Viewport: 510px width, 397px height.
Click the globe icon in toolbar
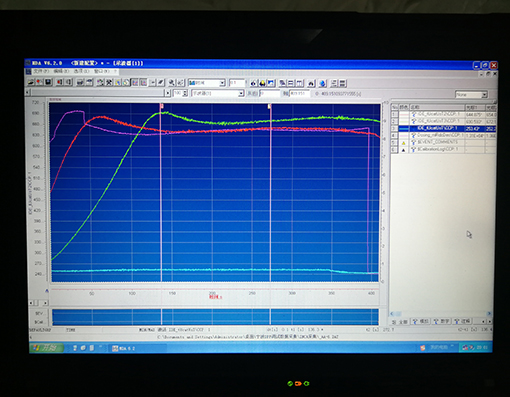pyautogui.click(x=322, y=83)
